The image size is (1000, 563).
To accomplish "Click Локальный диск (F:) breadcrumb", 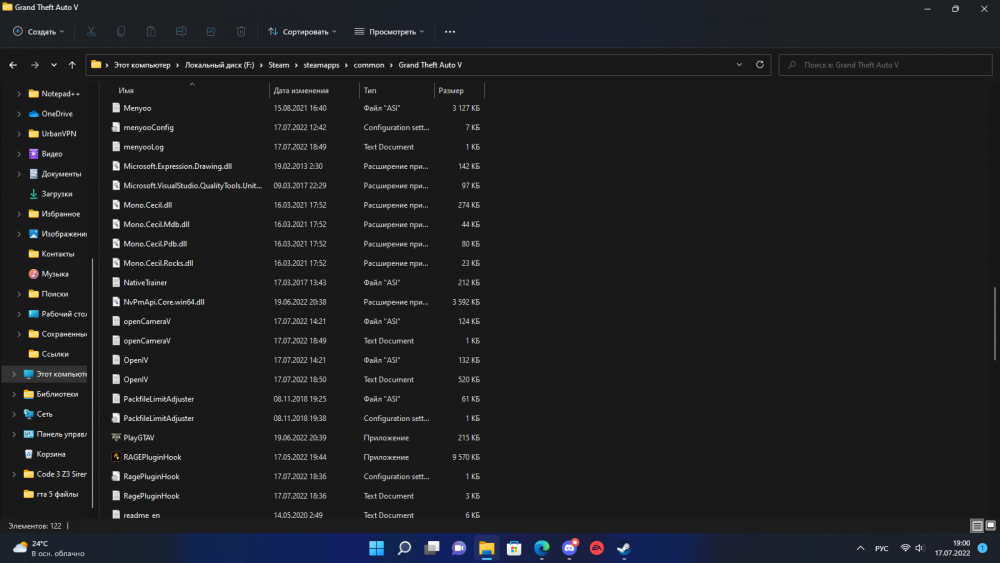I will click(219, 65).
